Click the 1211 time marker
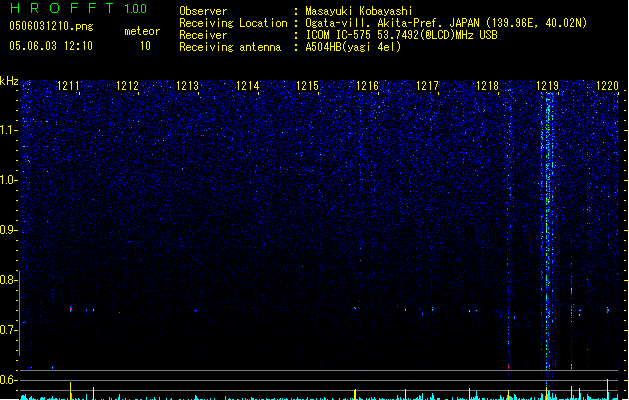 click(x=68, y=86)
